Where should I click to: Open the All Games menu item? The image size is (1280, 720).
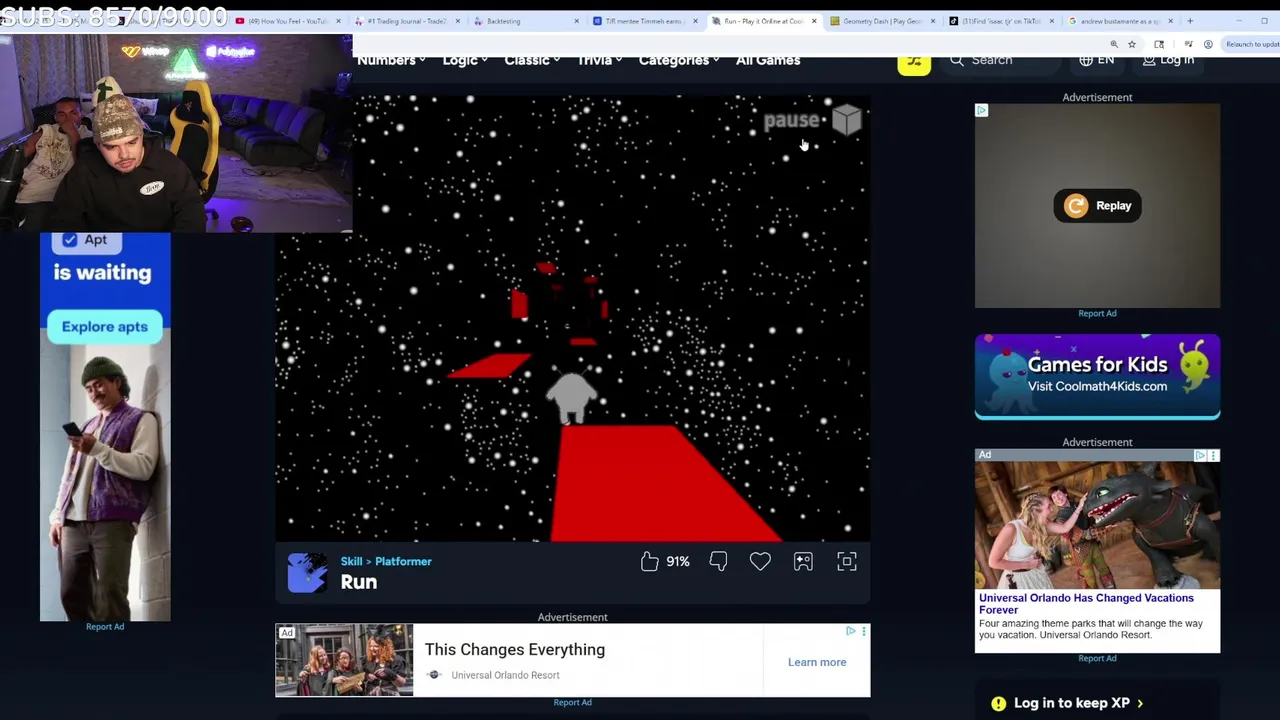tap(768, 60)
